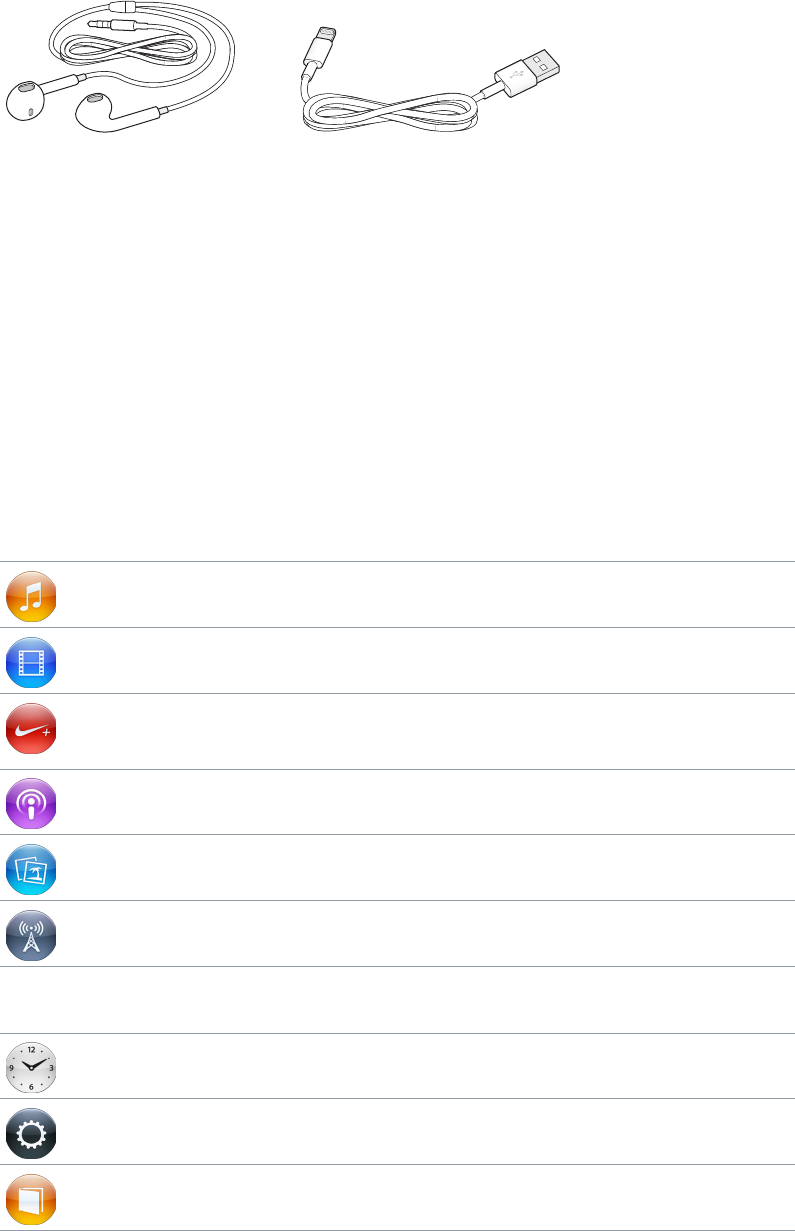Image resolution: width=795 pixels, height=1231 pixels.
Task: Click the 3 numeral on the clock face
Action: click(50, 1067)
